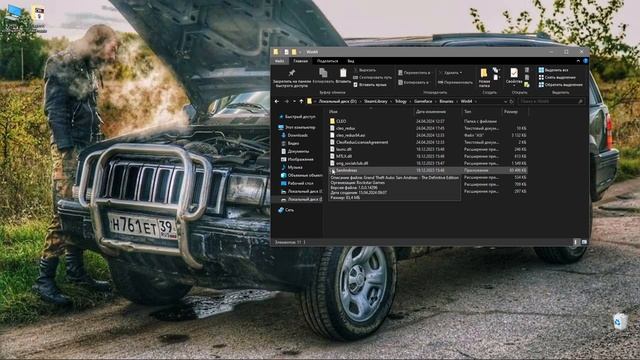Pin folder to Quick Access ribbon icon
Image resolution: width=640 pixels, height=360 pixels.
tap(292, 78)
